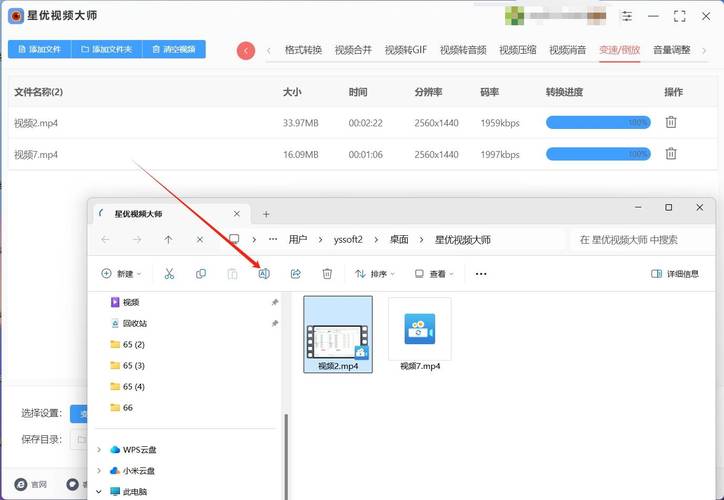This screenshot has width=724, height=500.
Task: Click the Share icon in Explorer toolbar
Action: [296, 274]
